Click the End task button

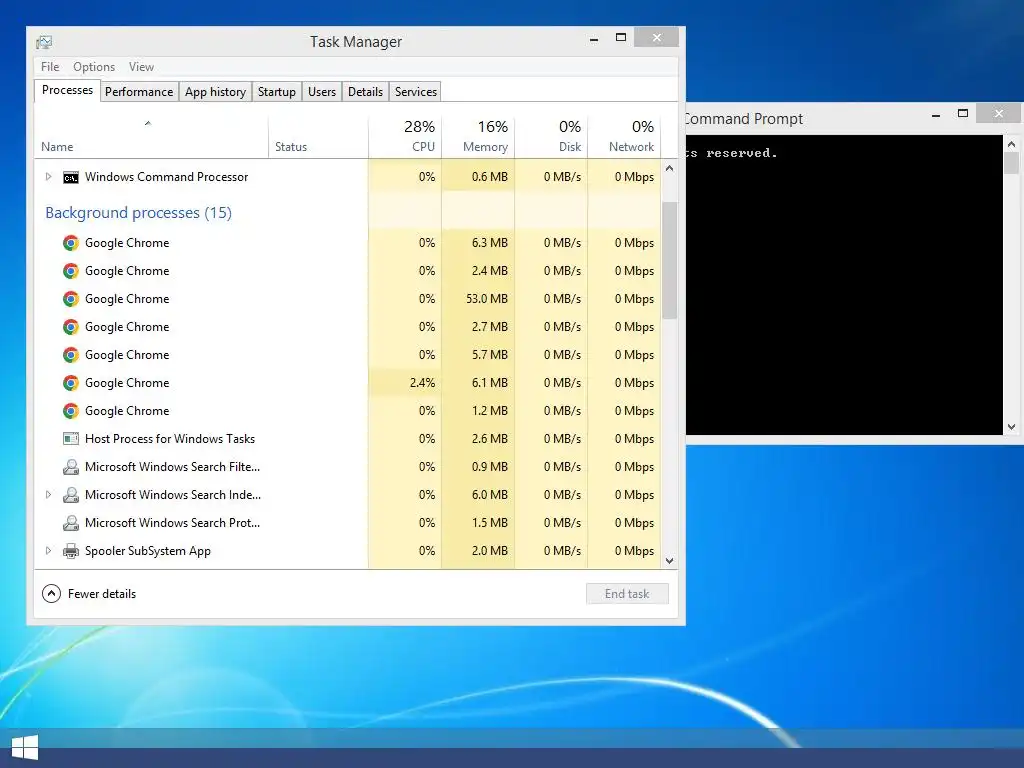coord(627,594)
